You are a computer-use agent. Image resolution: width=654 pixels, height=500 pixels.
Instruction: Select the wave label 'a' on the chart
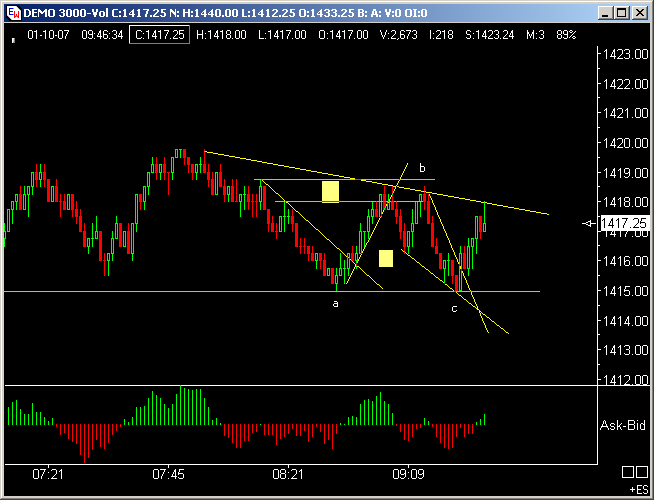[x=335, y=304]
